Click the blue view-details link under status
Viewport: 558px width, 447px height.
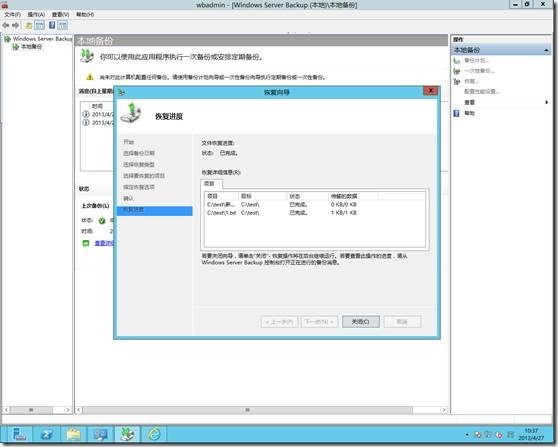click(x=104, y=243)
